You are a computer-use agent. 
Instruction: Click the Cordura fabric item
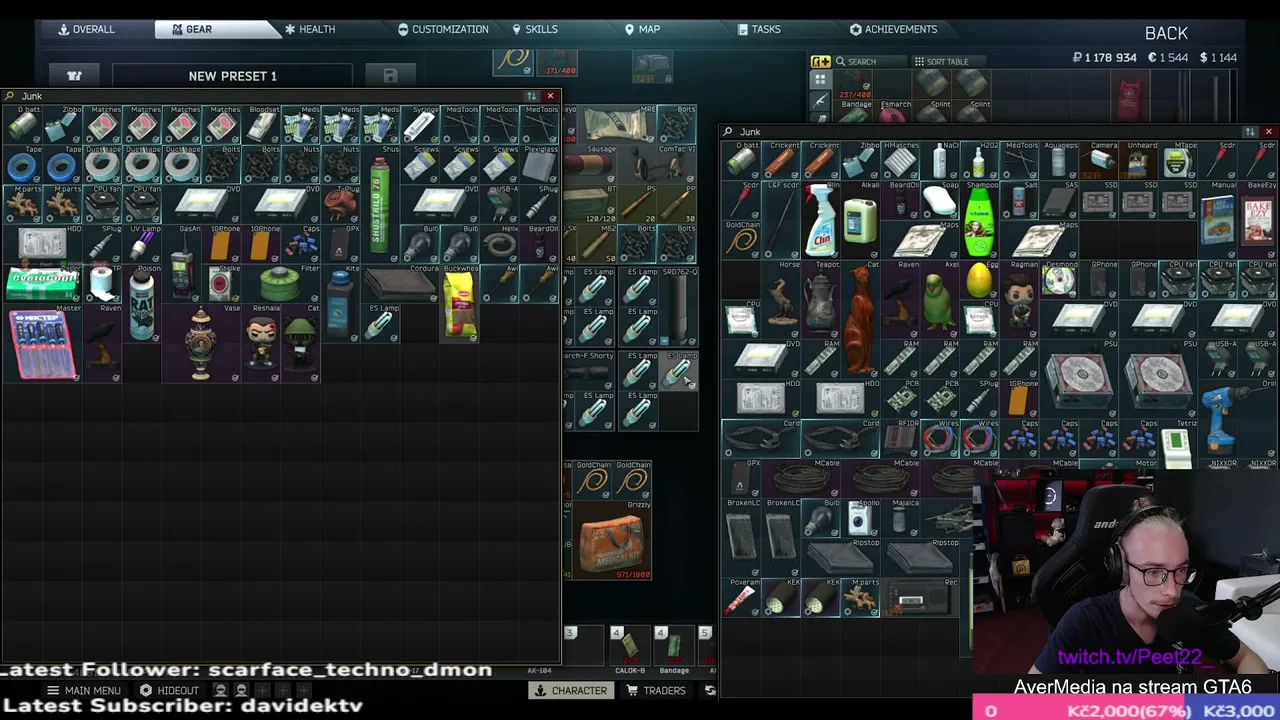(400, 285)
